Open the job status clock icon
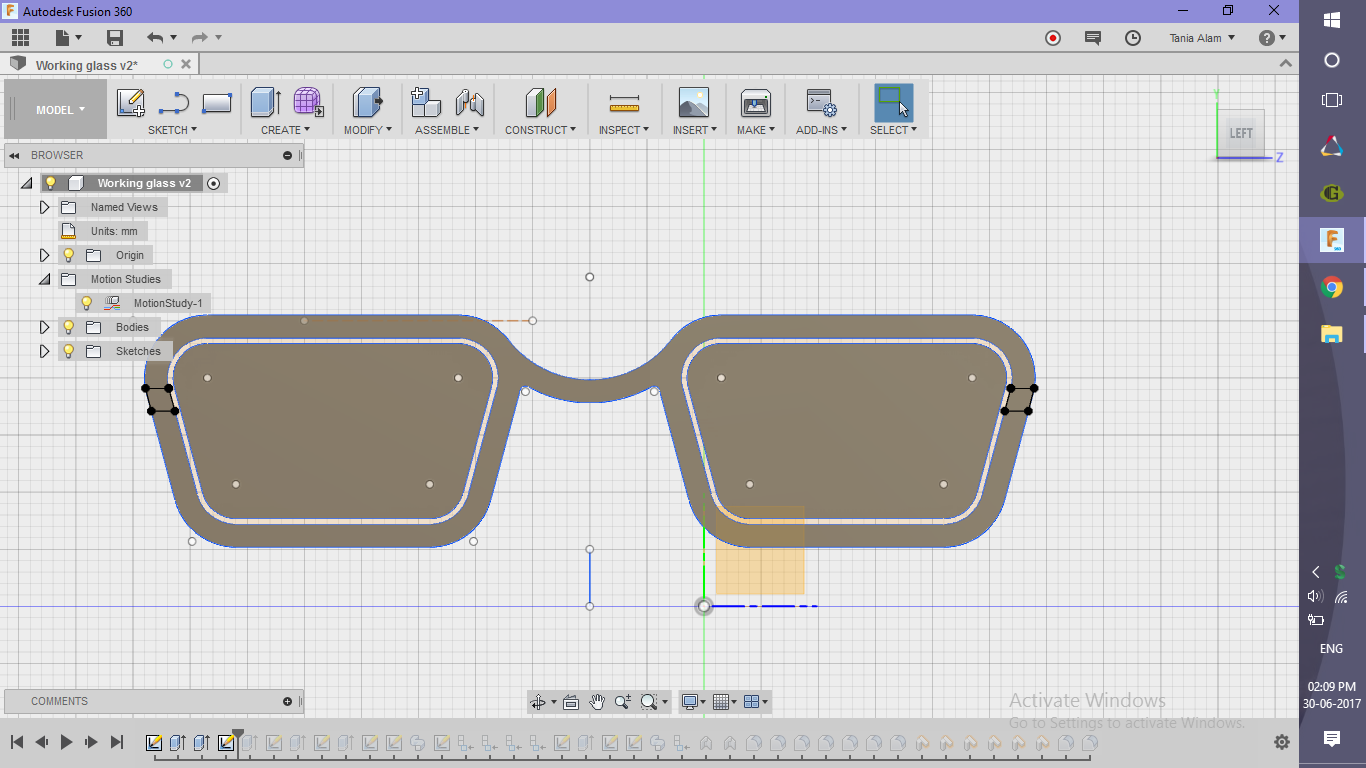The width and height of the screenshot is (1366, 768). click(x=1133, y=38)
